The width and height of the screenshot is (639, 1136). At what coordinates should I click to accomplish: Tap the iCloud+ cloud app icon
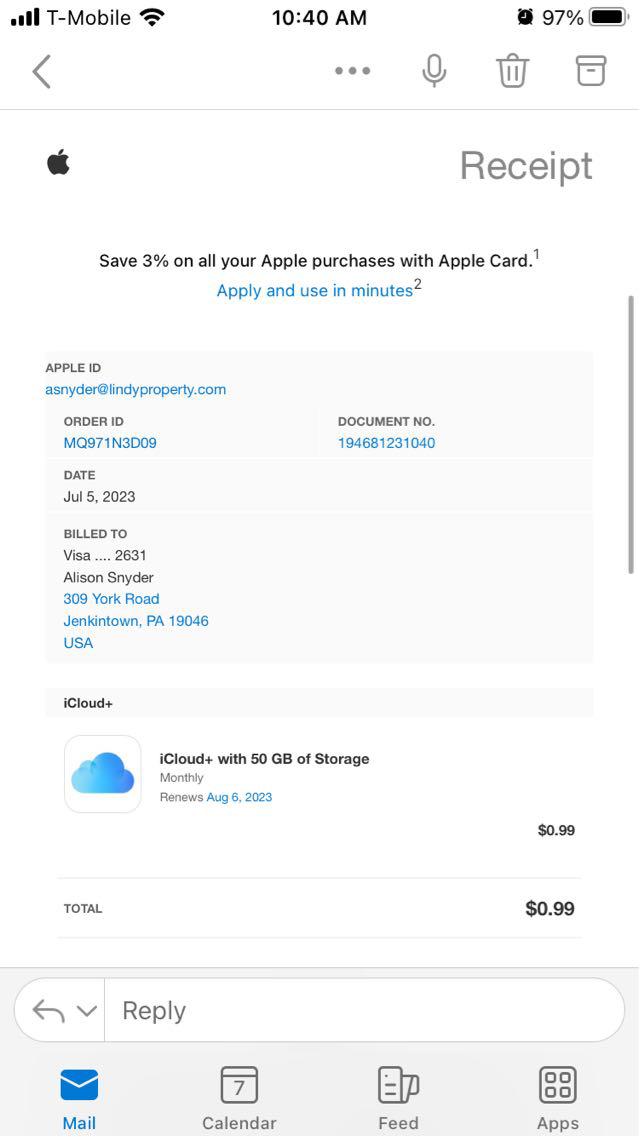point(103,774)
